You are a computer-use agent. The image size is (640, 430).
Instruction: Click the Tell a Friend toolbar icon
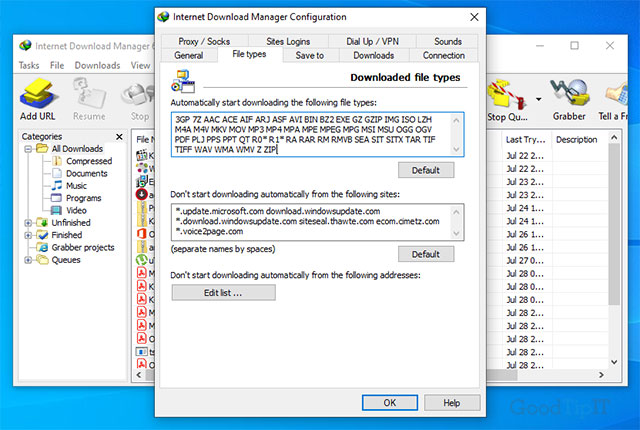pos(614,99)
